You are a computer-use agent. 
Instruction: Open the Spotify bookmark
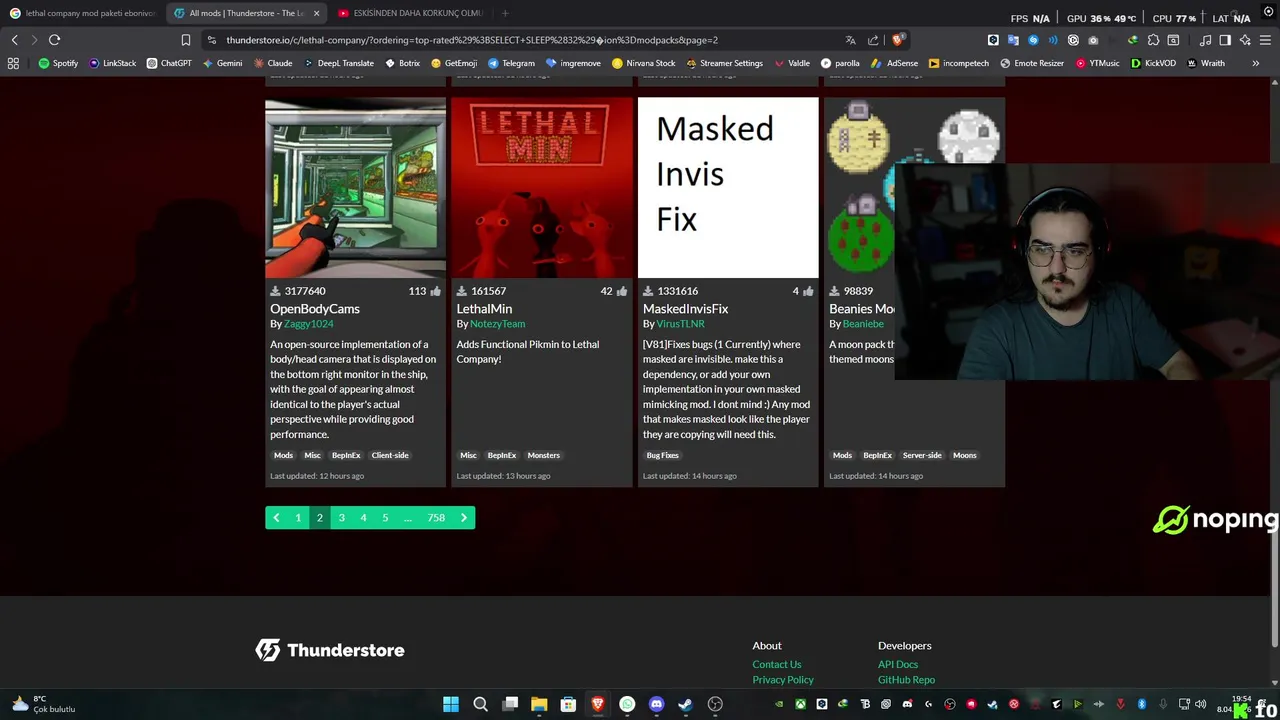pos(58,63)
